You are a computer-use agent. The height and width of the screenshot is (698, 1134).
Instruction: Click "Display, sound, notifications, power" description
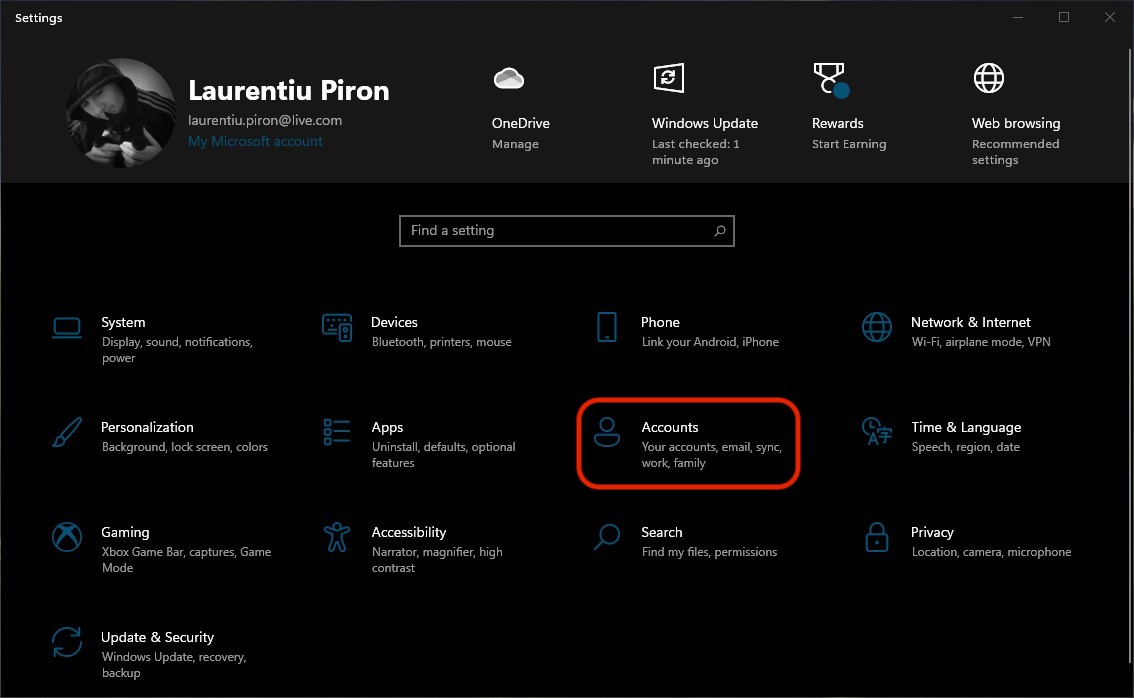[177, 350]
